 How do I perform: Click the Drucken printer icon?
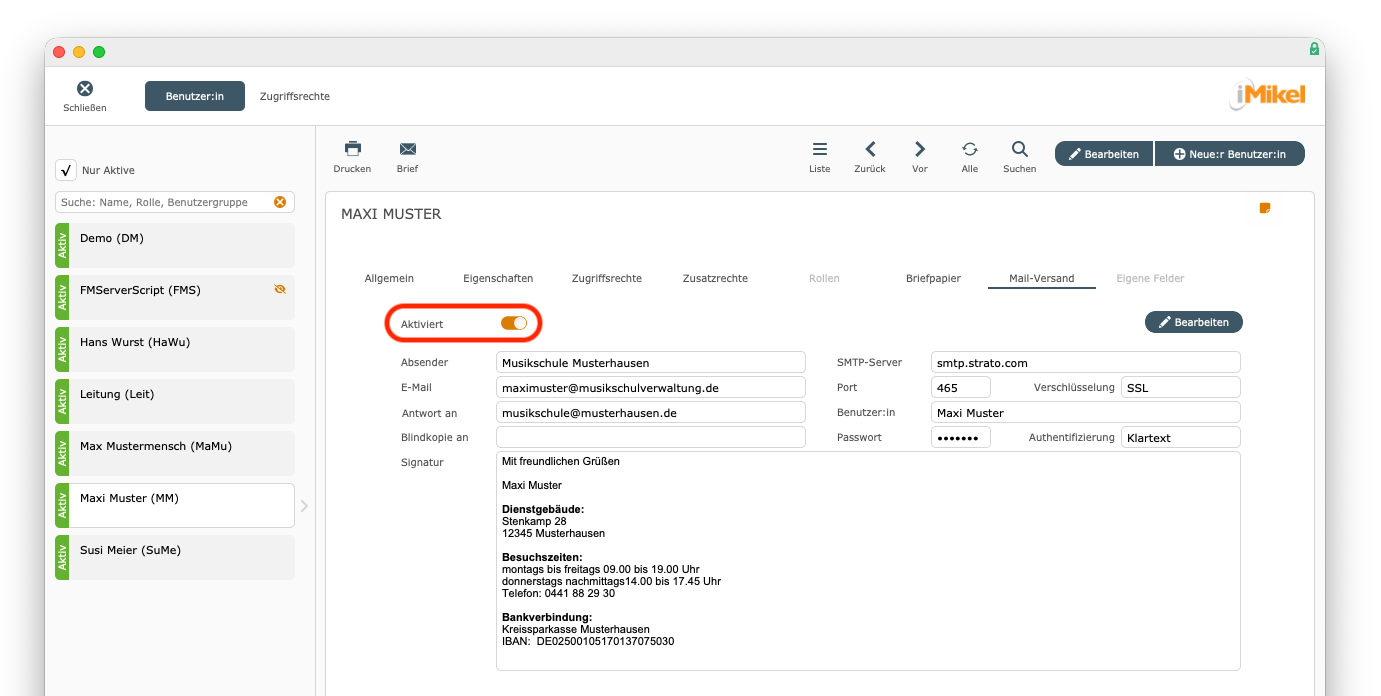pos(352,148)
